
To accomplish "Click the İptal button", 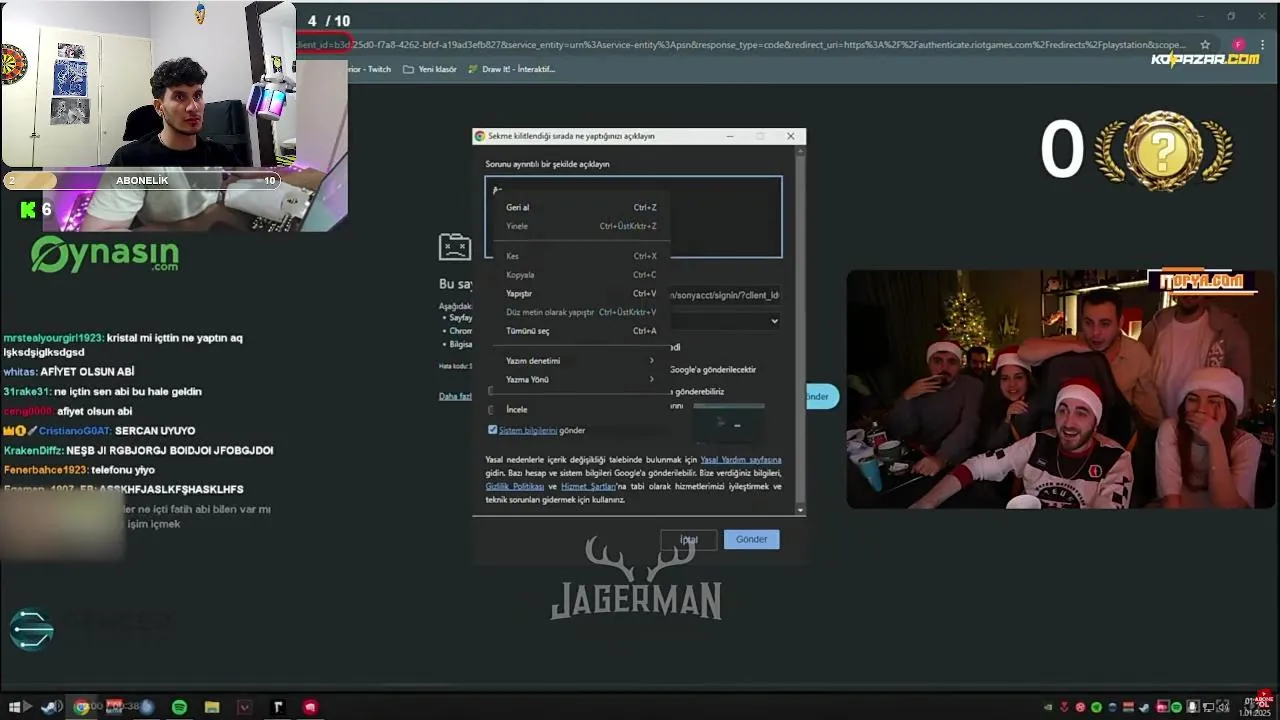I will [689, 539].
